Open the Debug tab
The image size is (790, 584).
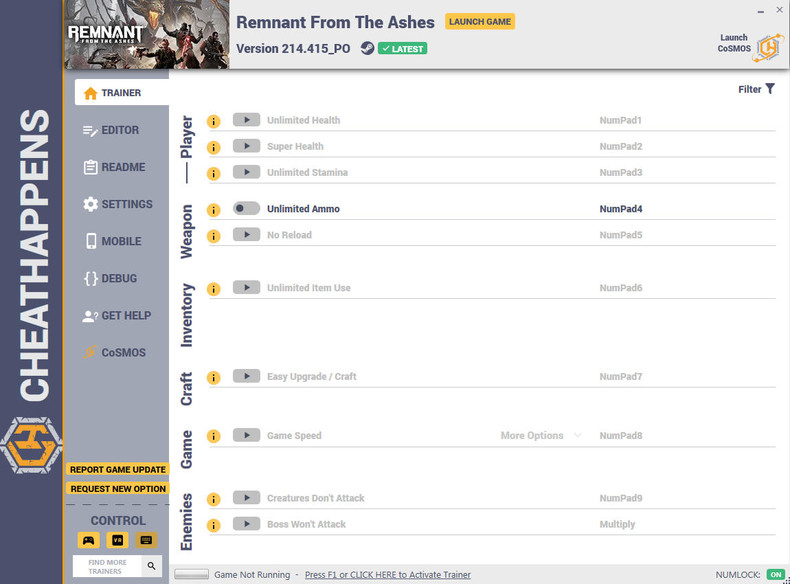click(110, 278)
